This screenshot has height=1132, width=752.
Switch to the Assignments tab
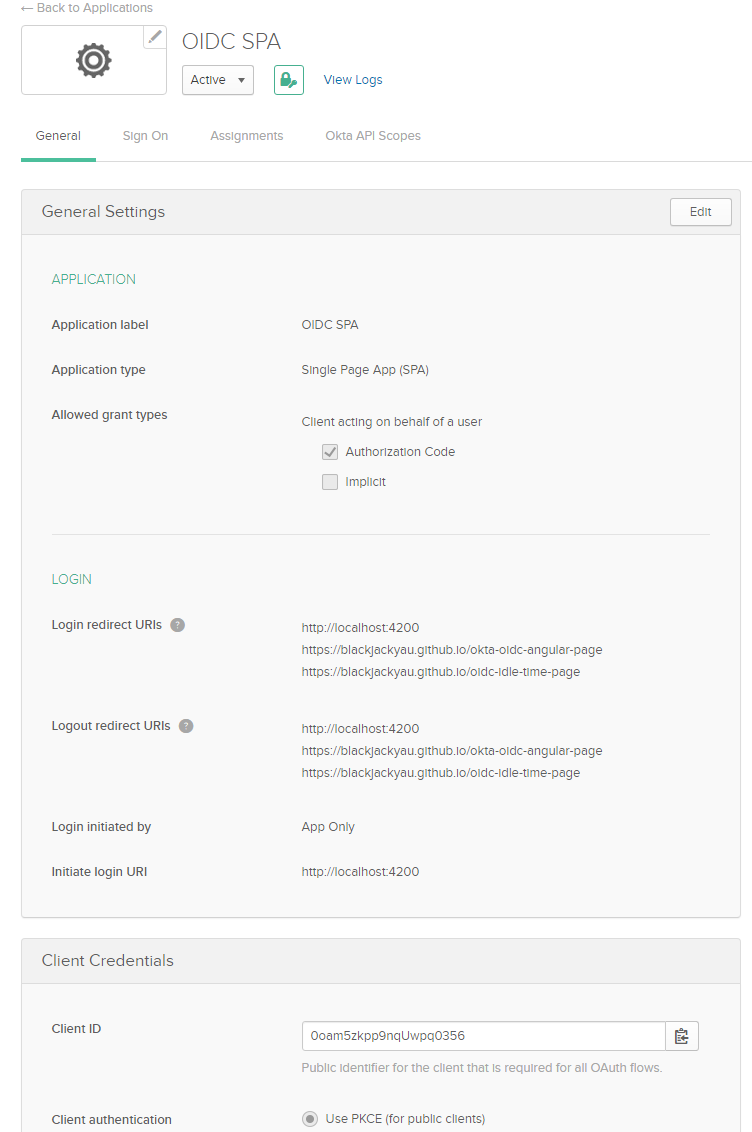(x=247, y=136)
